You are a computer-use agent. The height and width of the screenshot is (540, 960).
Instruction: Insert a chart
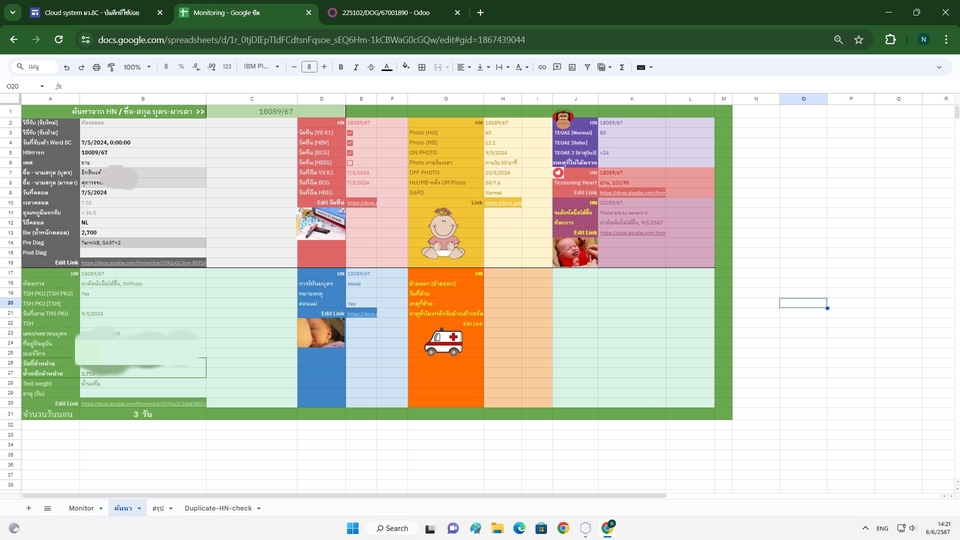(x=572, y=67)
